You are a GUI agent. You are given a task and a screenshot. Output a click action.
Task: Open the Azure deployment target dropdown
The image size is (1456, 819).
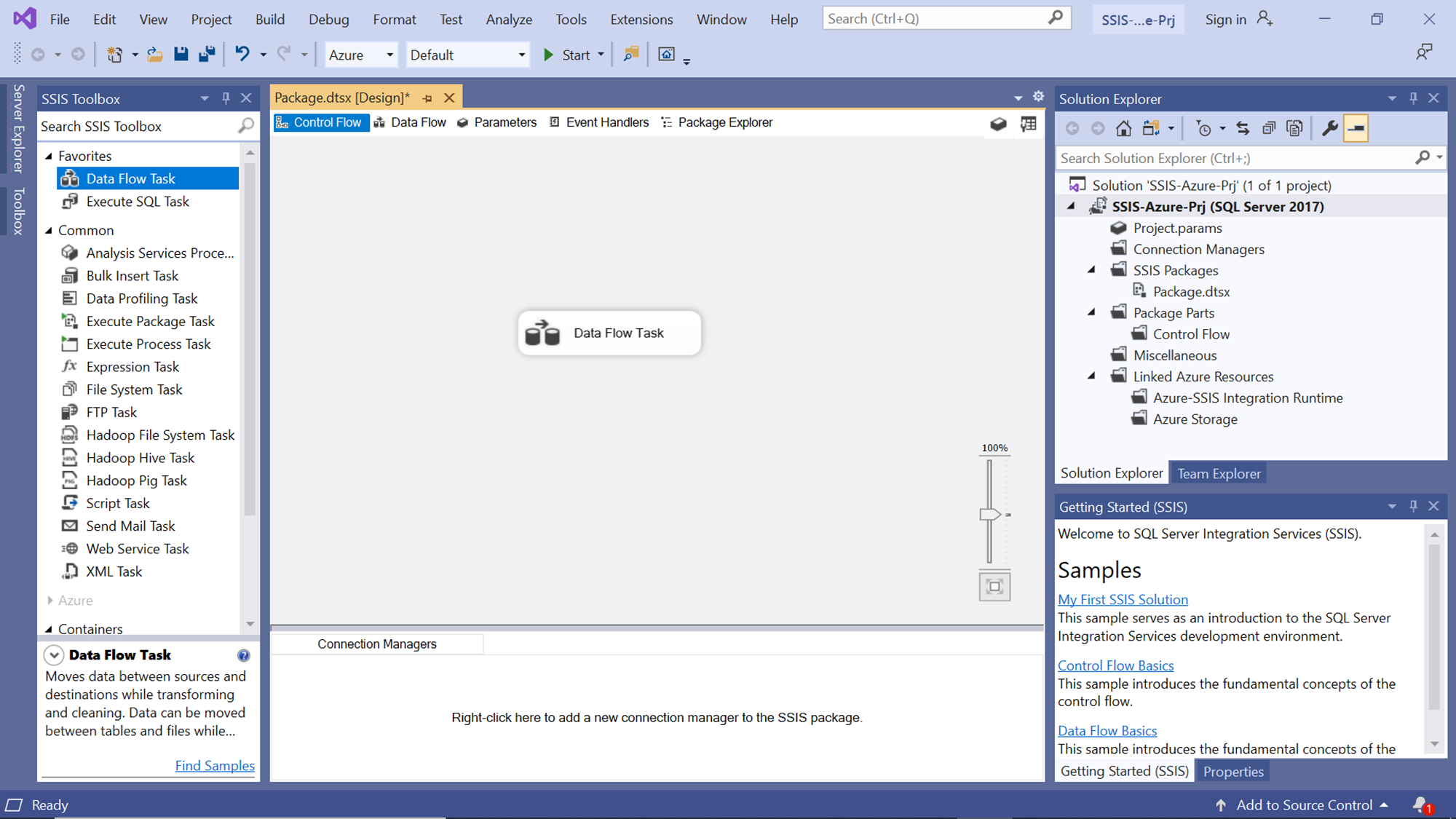tap(389, 55)
